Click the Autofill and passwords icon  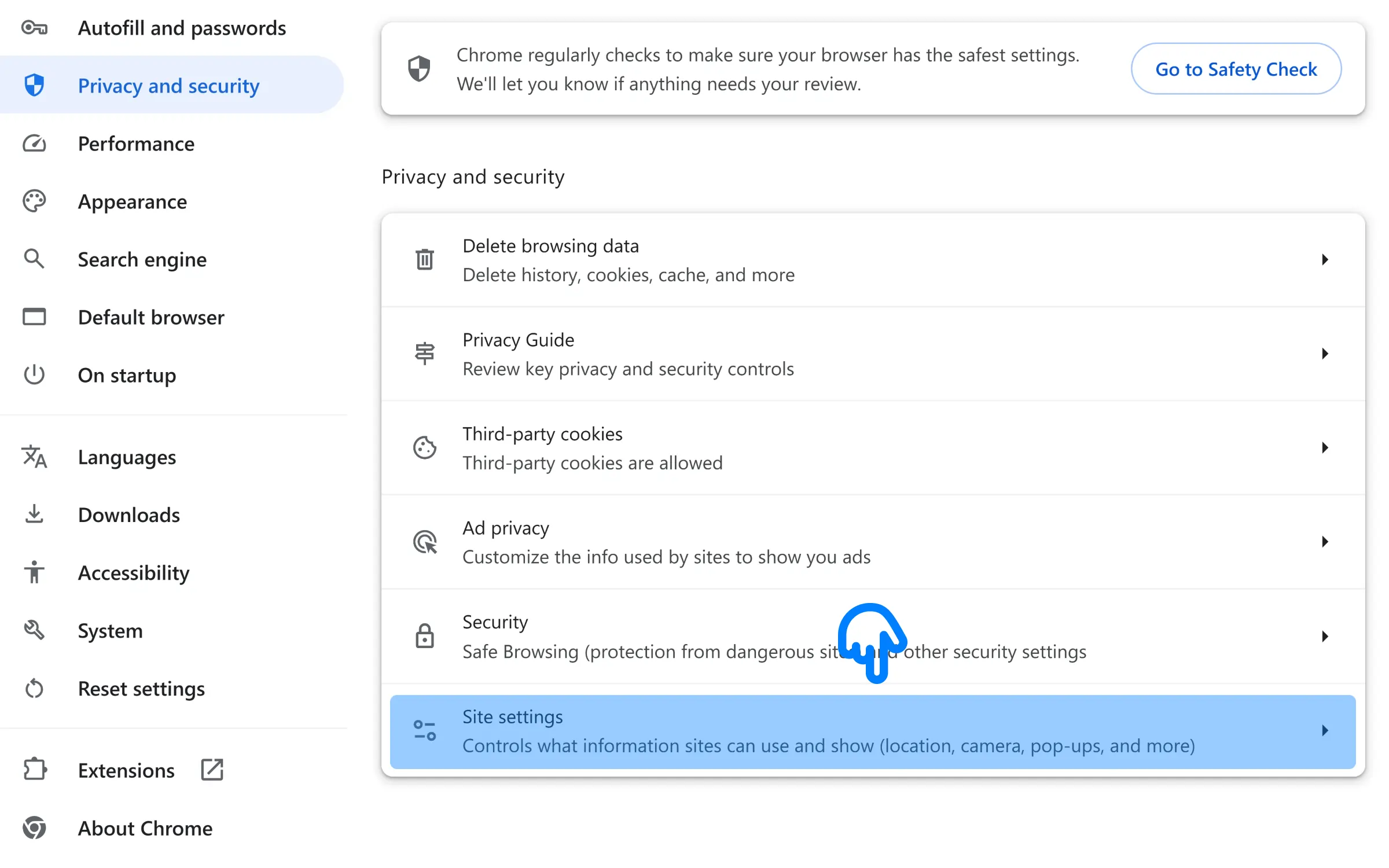coord(36,27)
